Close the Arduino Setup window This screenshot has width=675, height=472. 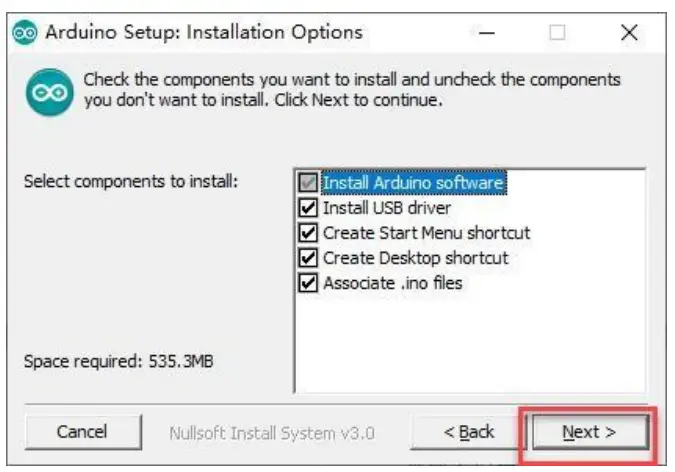click(x=629, y=33)
